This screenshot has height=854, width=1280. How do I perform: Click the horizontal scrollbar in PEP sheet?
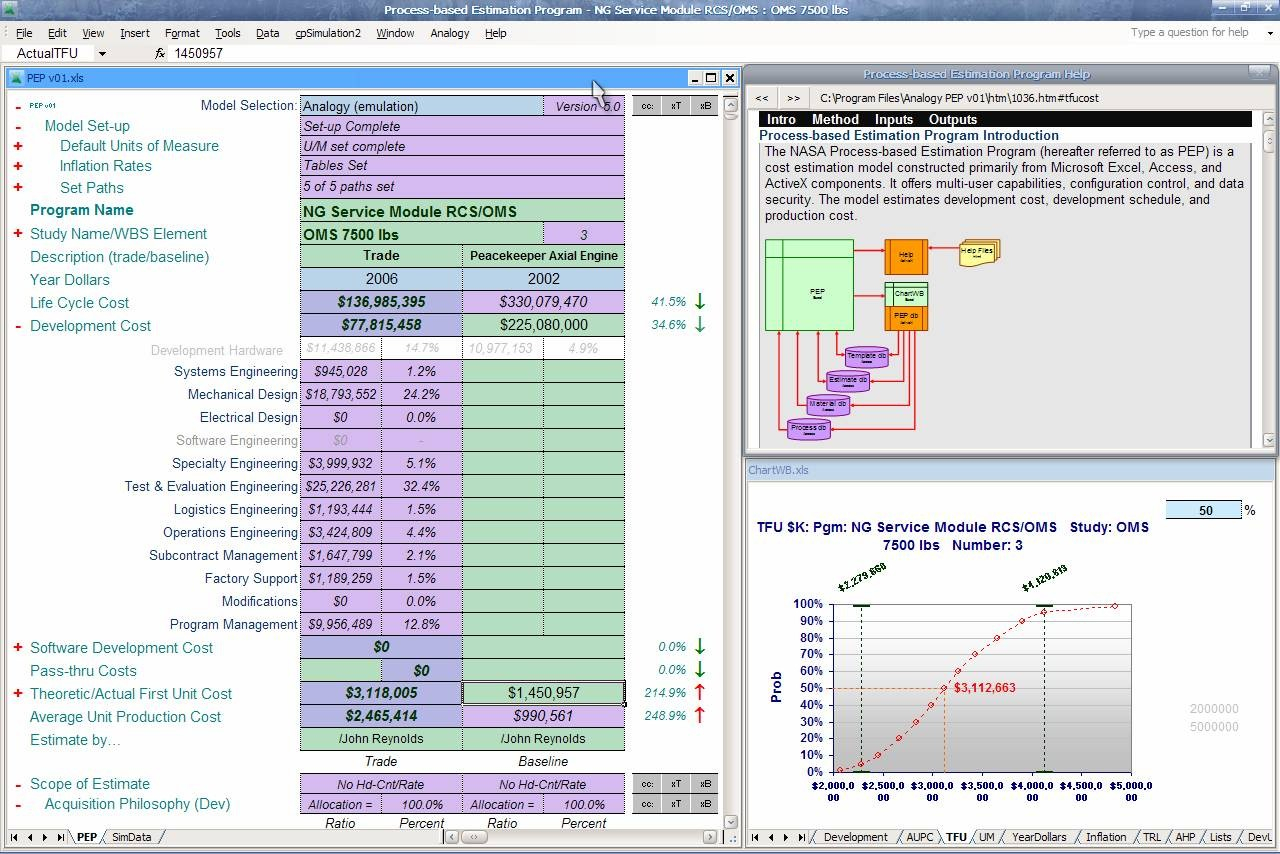click(x=580, y=837)
